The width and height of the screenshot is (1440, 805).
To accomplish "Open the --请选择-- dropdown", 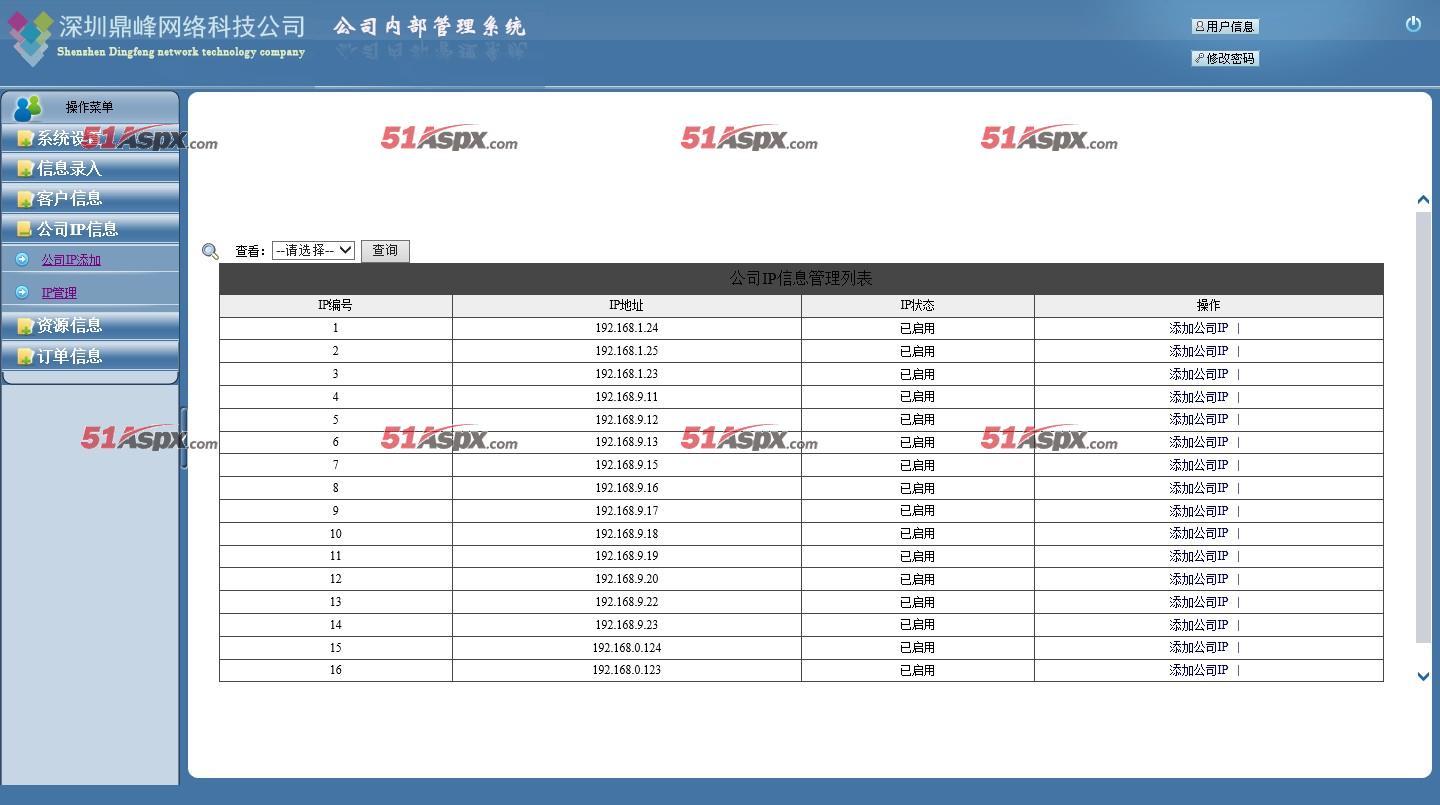I will tap(313, 251).
